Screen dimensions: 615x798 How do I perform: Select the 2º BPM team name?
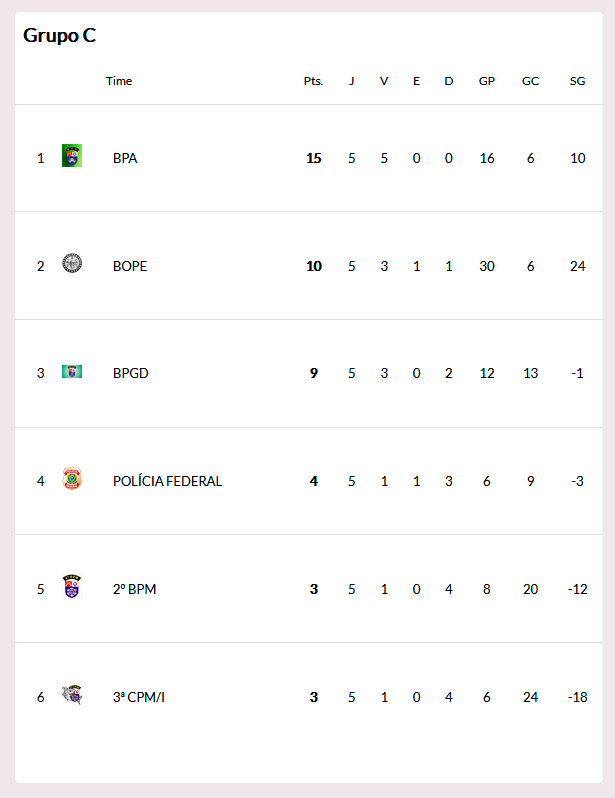pyautogui.click(x=134, y=589)
